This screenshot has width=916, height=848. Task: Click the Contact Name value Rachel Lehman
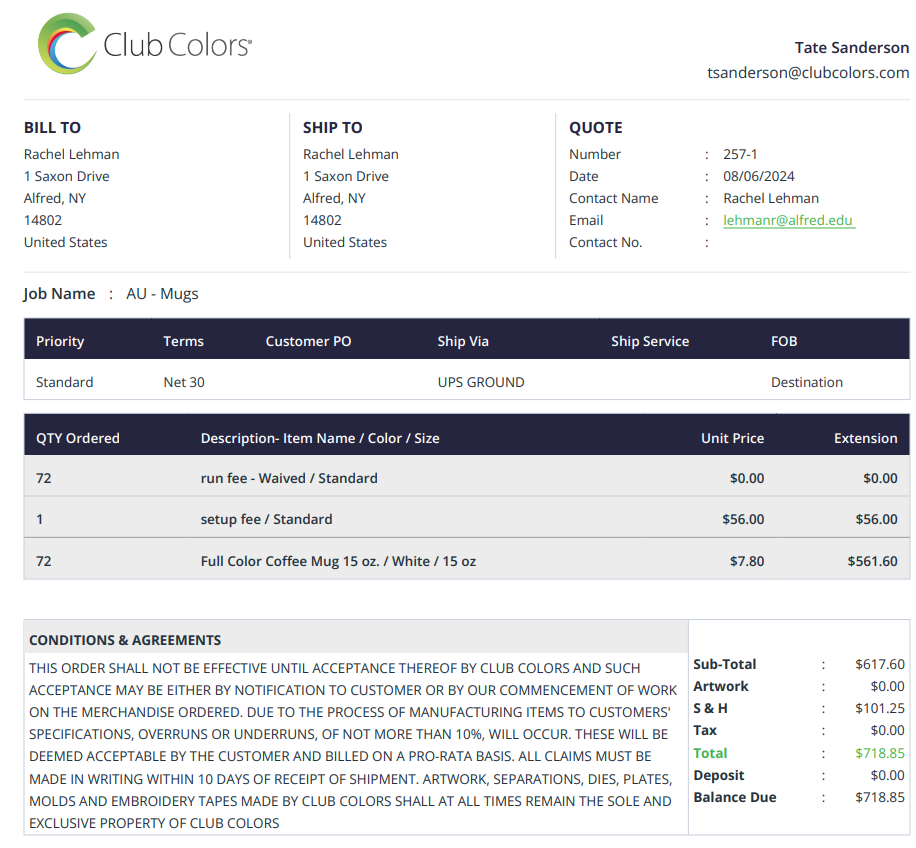(x=771, y=199)
